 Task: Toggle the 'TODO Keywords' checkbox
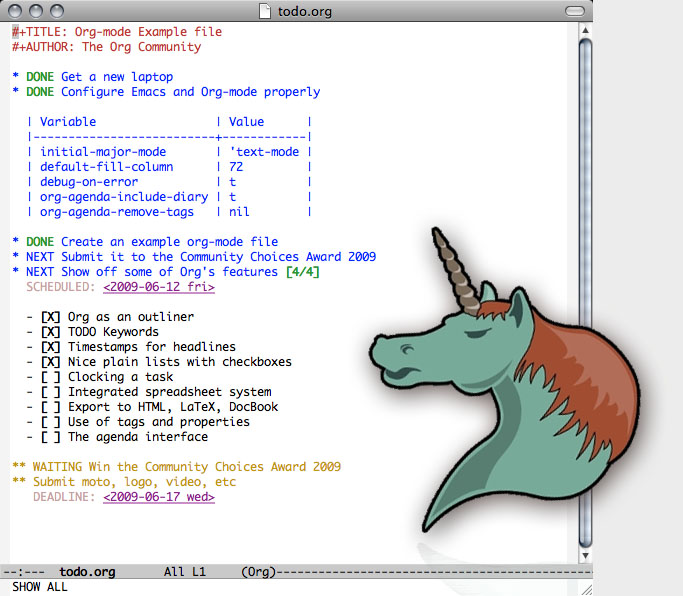tap(51, 332)
